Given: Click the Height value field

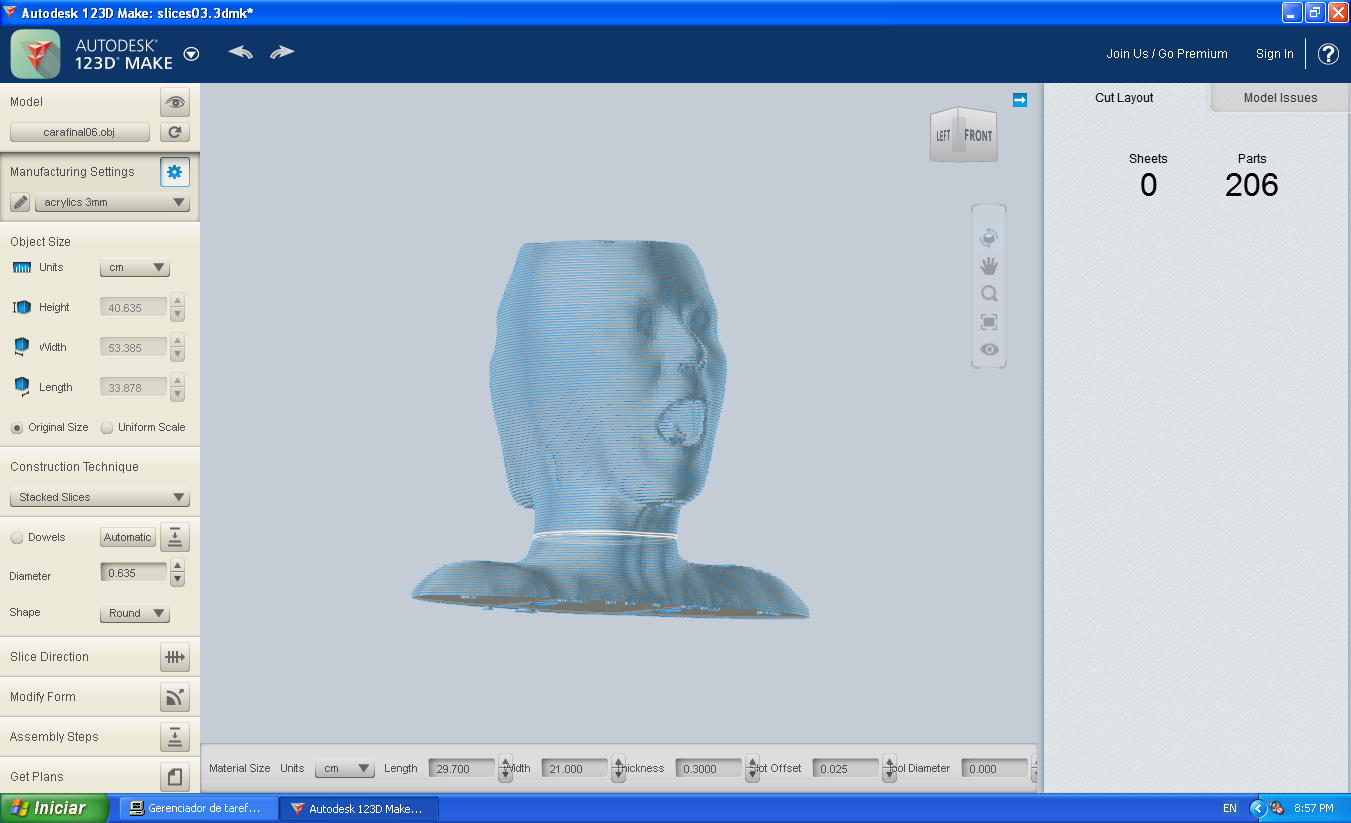Looking at the screenshot, I should [x=134, y=308].
